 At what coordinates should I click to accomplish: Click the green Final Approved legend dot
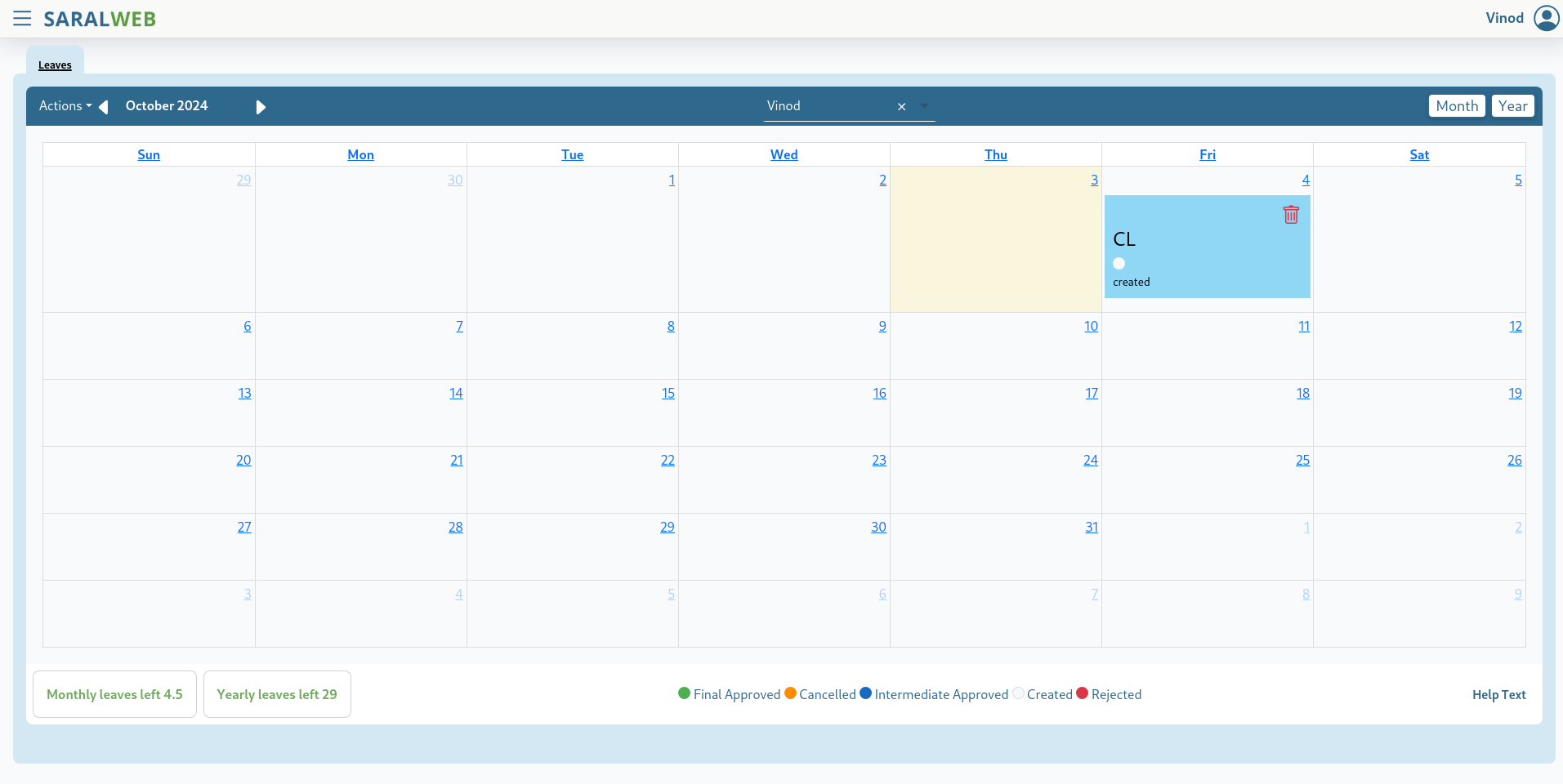pos(684,693)
